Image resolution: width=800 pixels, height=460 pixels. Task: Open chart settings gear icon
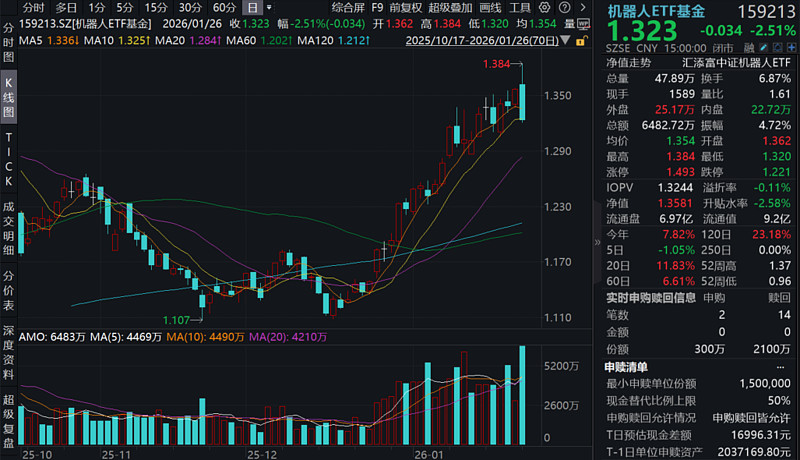click(x=545, y=8)
